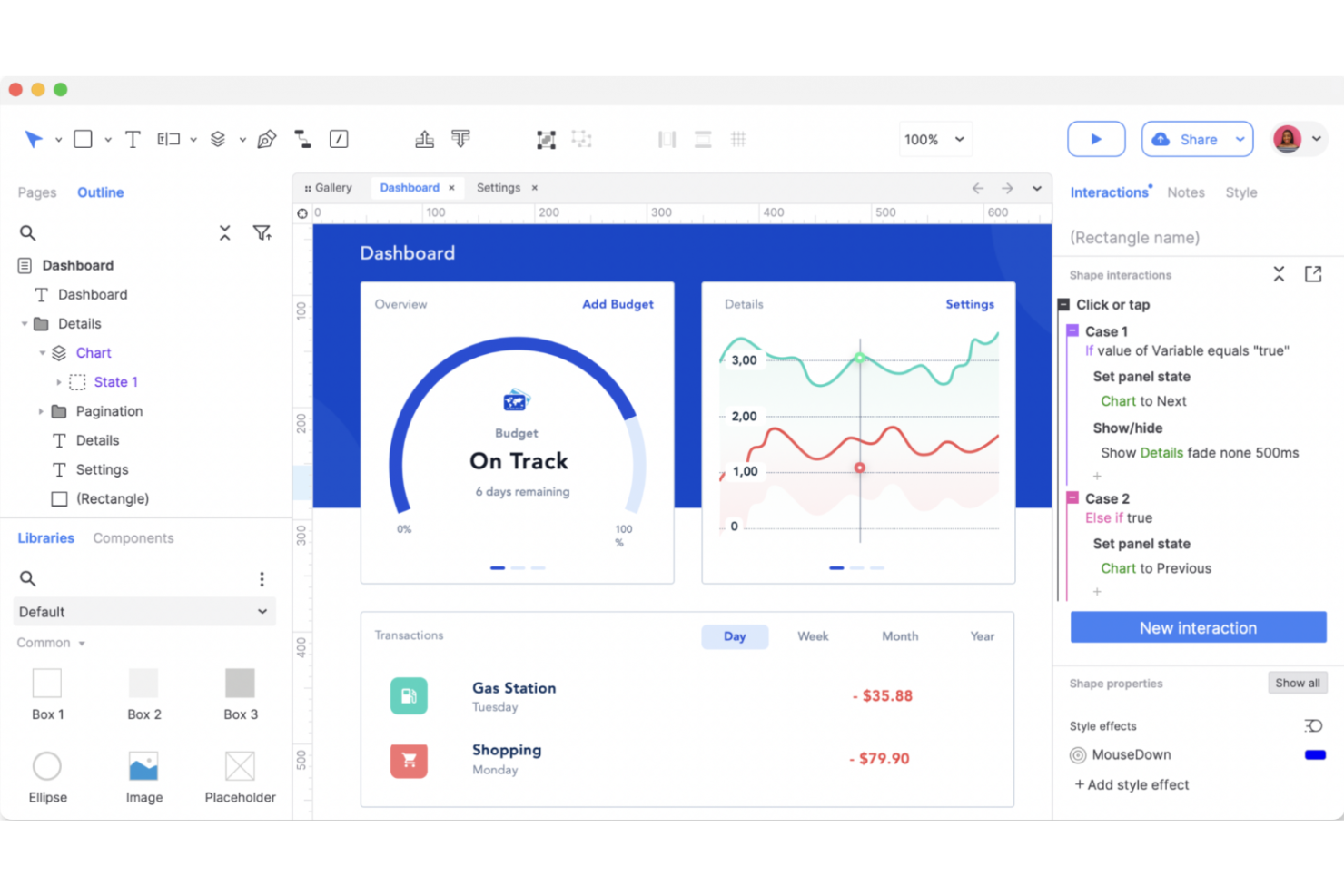The image size is (1344, 896).
Task: Select the Pen drawing tool
Action: tap(266, 139)
